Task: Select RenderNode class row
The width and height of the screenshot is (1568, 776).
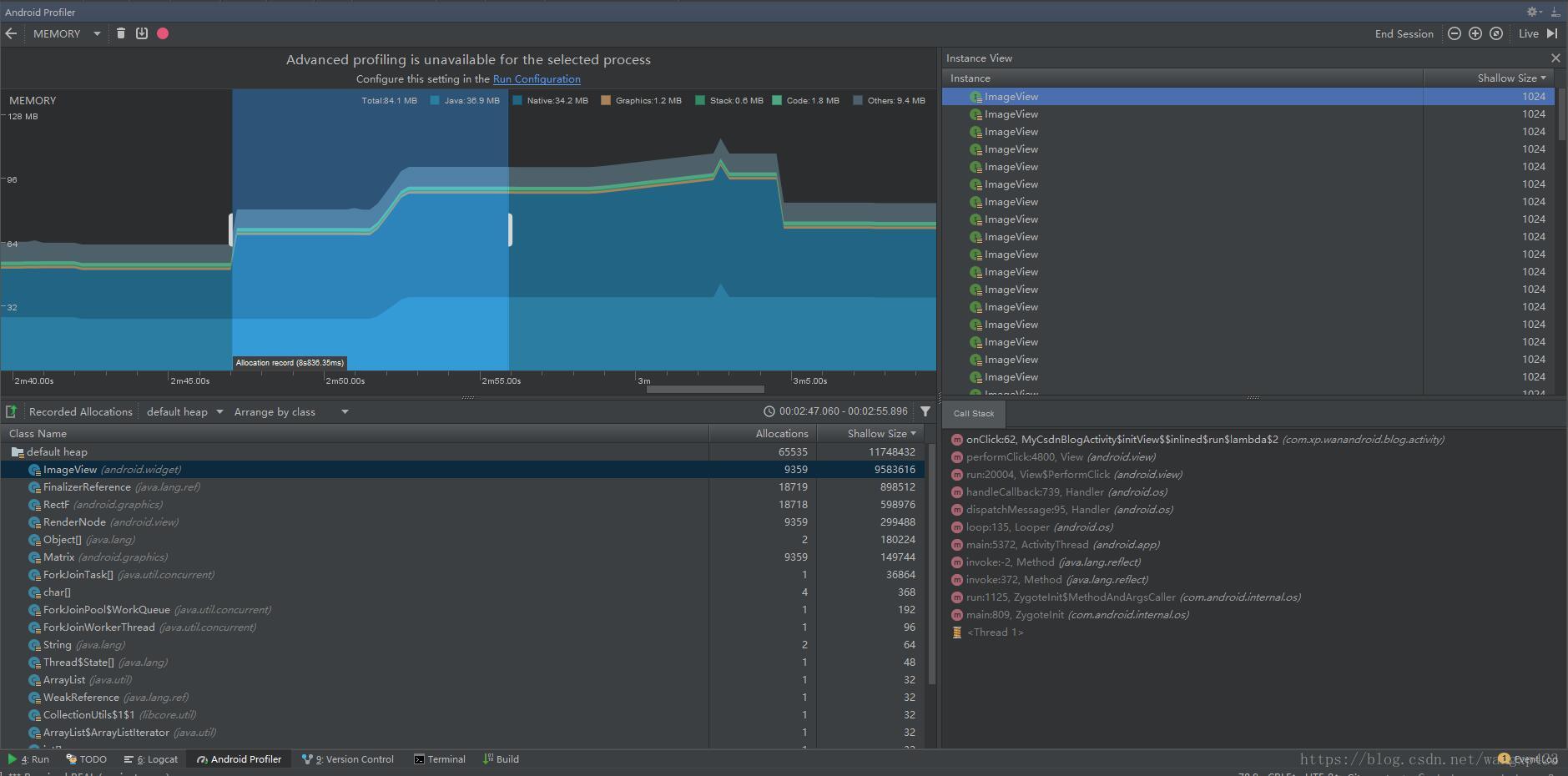Action: pos(462,522)
